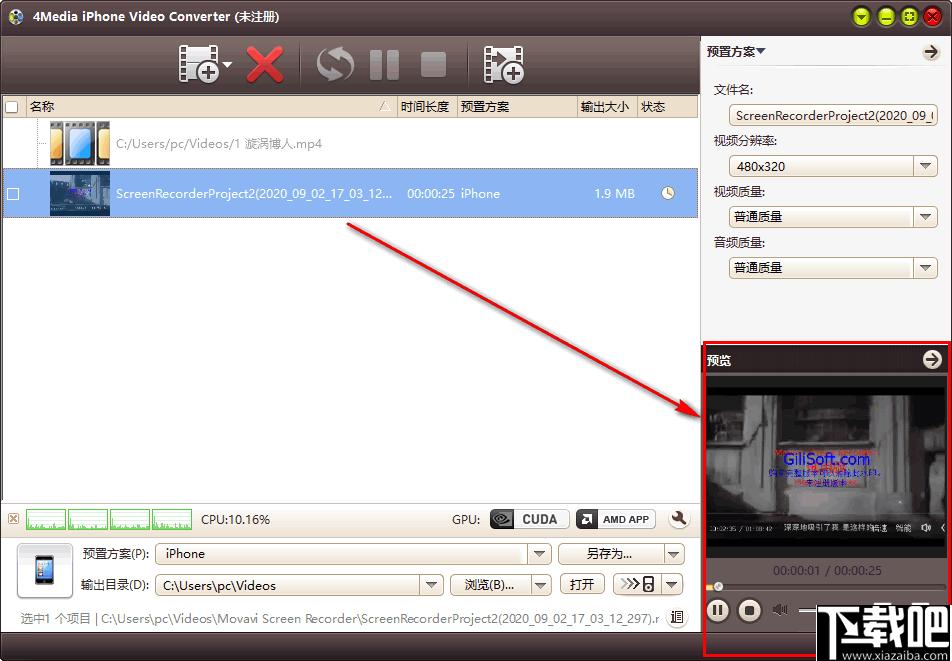952x661 pixels.
Task: Click the Convert circular arrows icon
Action: [335, 64]
